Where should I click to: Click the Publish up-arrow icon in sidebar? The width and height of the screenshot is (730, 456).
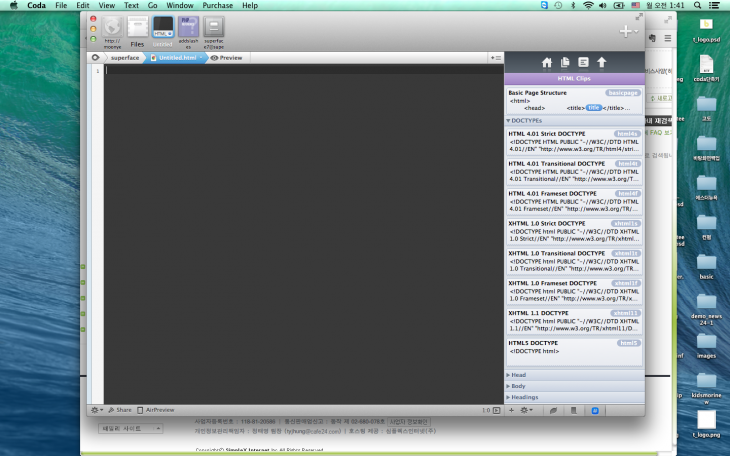pos(601,62)
